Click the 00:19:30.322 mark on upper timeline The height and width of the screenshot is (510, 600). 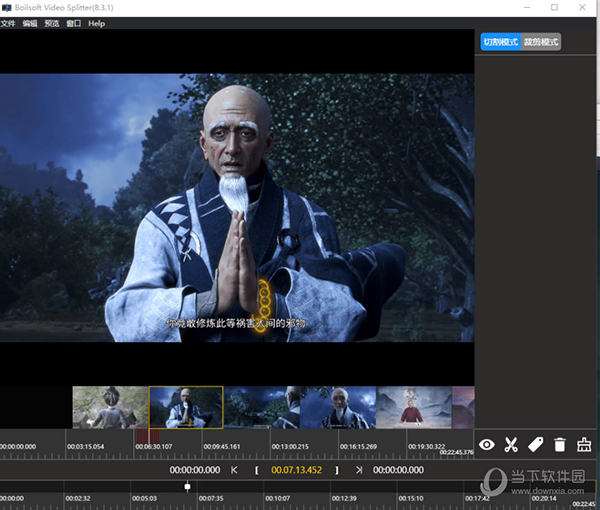click(x=426, y=446)
